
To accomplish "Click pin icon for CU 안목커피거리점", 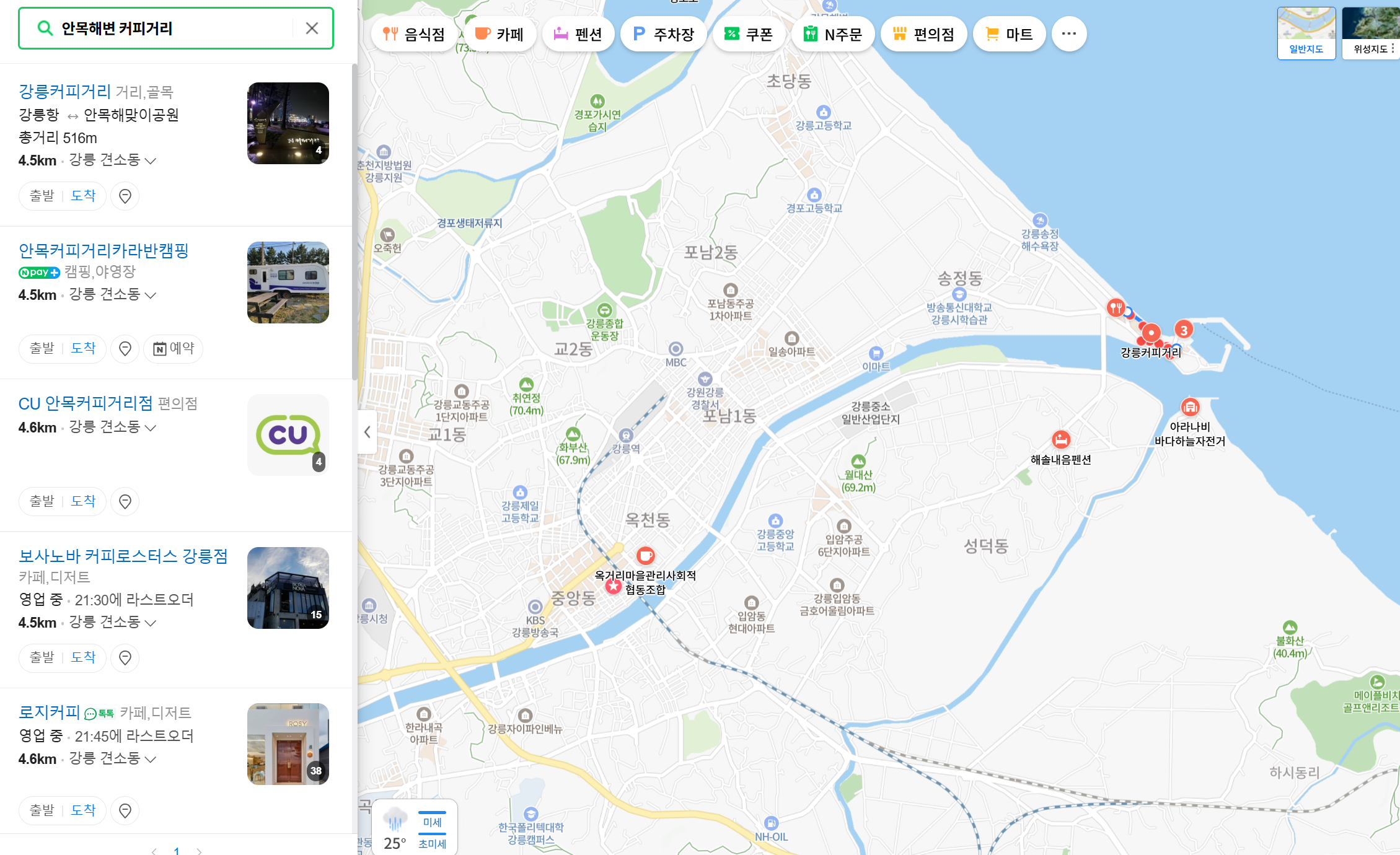I will point(125,502).
